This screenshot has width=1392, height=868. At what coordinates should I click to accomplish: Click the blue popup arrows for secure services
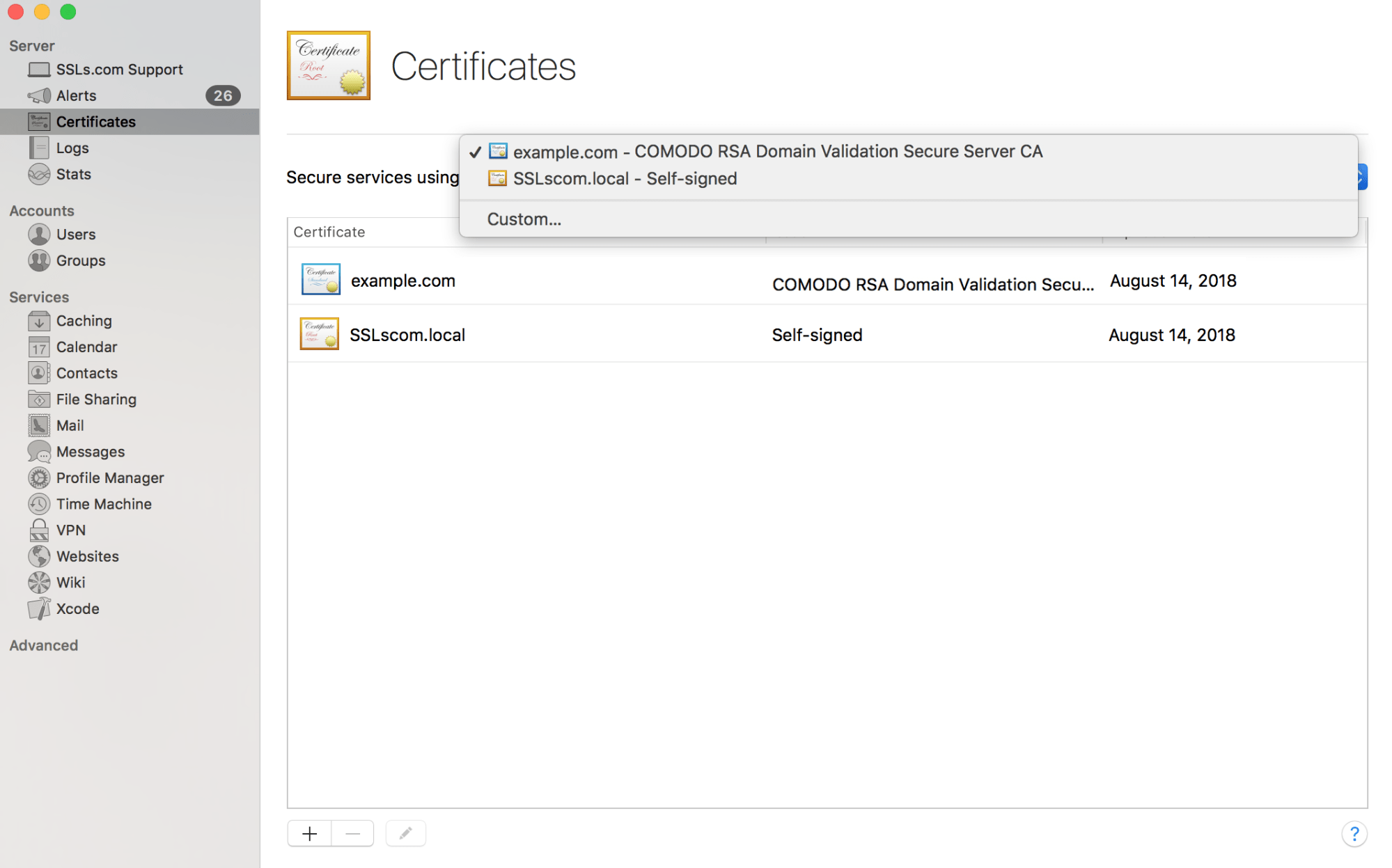click(1362, 177)
